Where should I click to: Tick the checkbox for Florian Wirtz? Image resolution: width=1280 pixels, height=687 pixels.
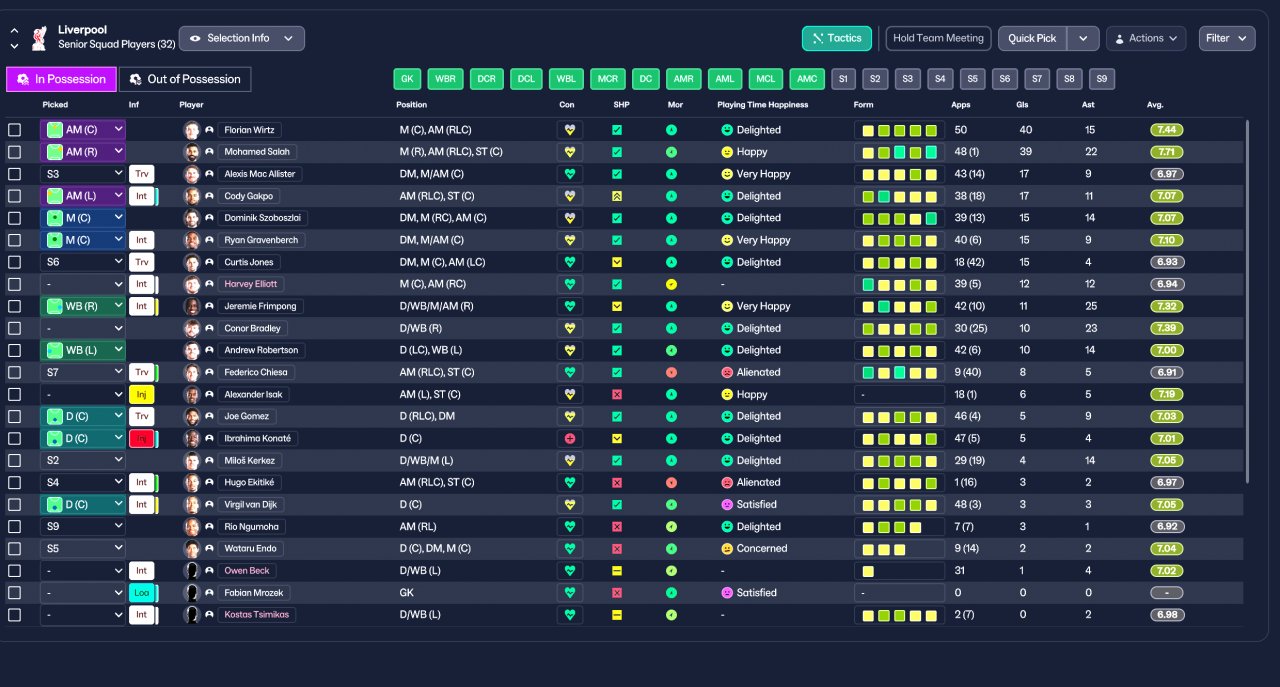pyautogui.click(x=14, y=130)
